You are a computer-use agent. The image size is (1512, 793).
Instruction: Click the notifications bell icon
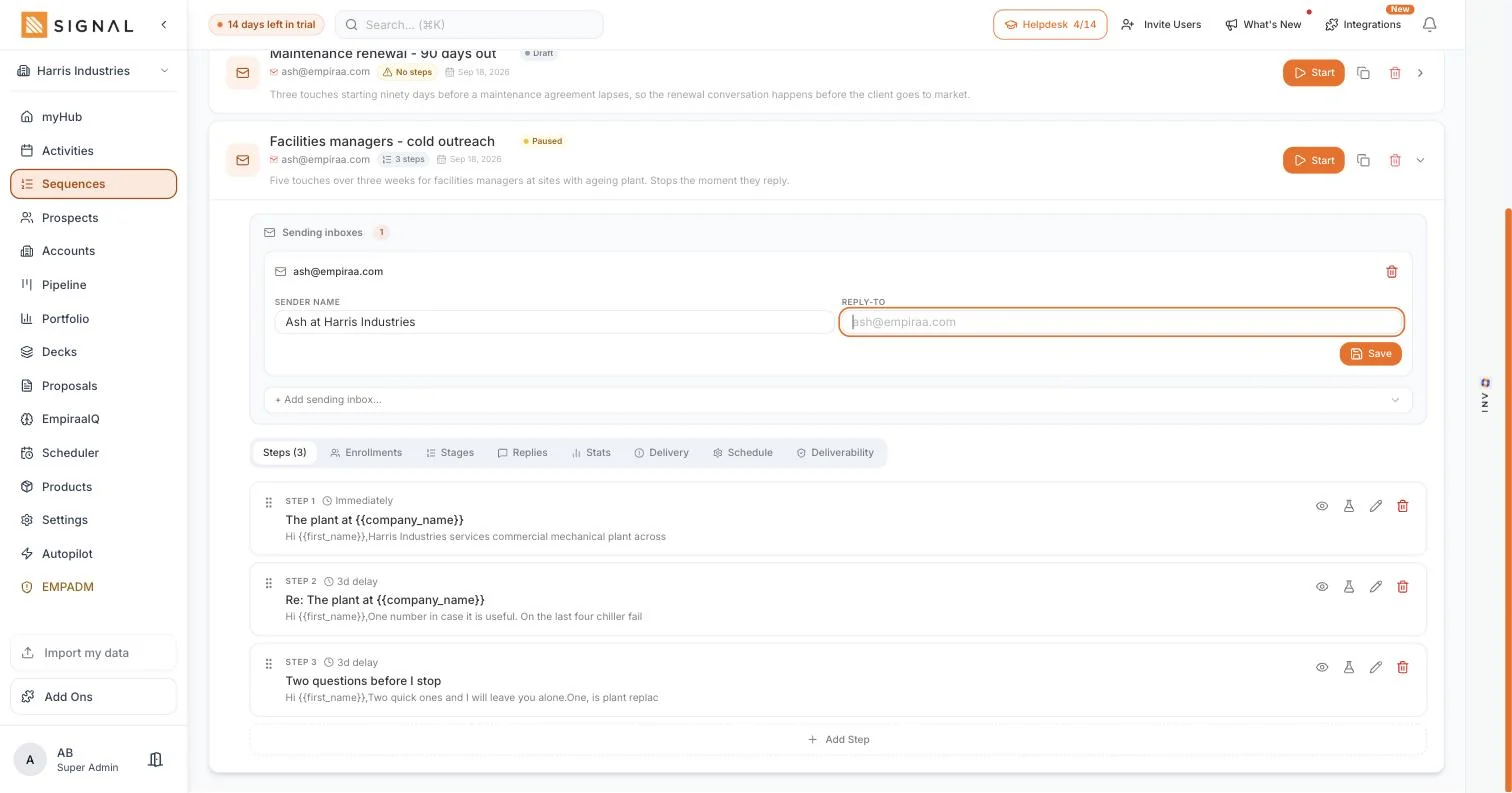pos(1430,24)
